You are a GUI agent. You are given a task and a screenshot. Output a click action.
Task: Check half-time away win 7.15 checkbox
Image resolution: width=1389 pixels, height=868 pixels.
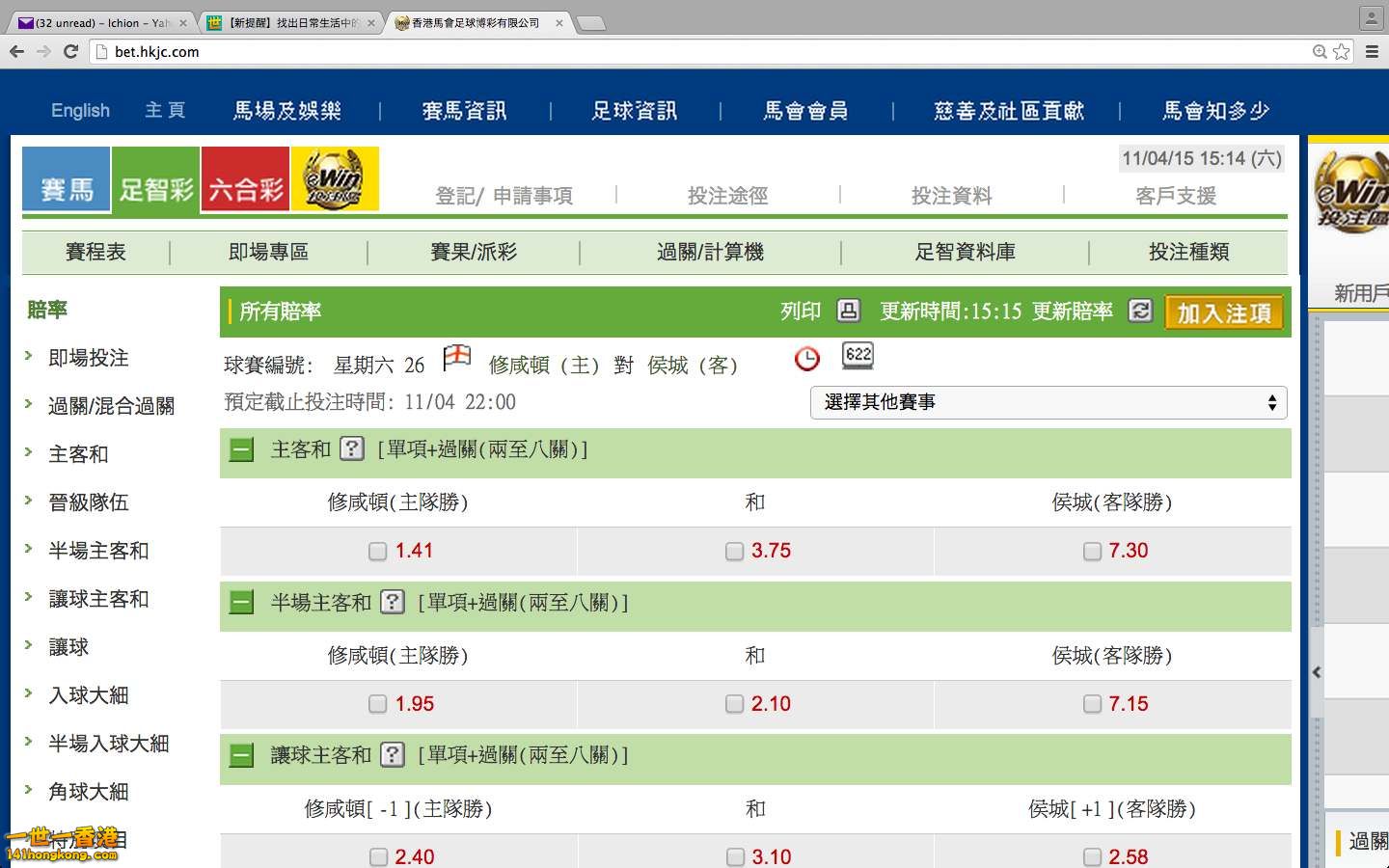click(x=1092, y=704)
